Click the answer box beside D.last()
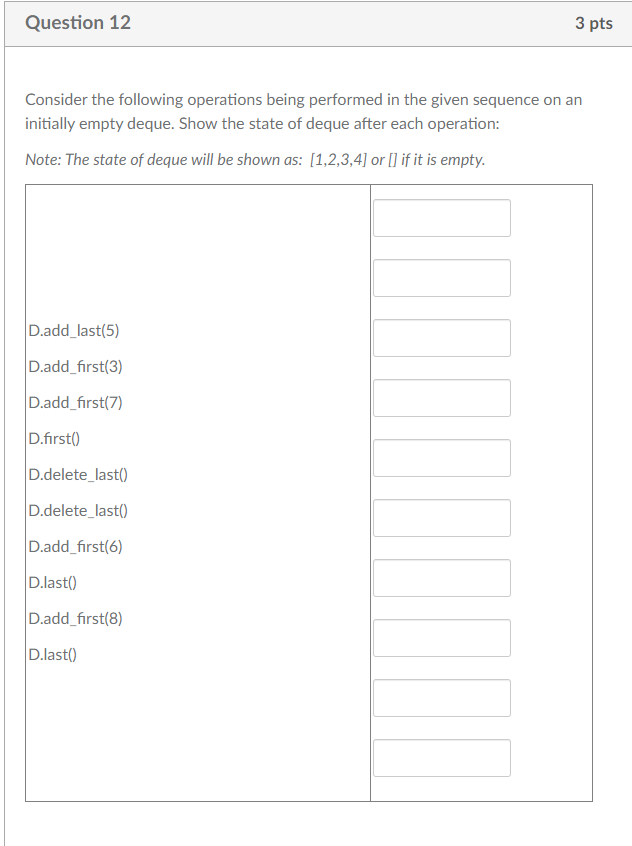 441,638
